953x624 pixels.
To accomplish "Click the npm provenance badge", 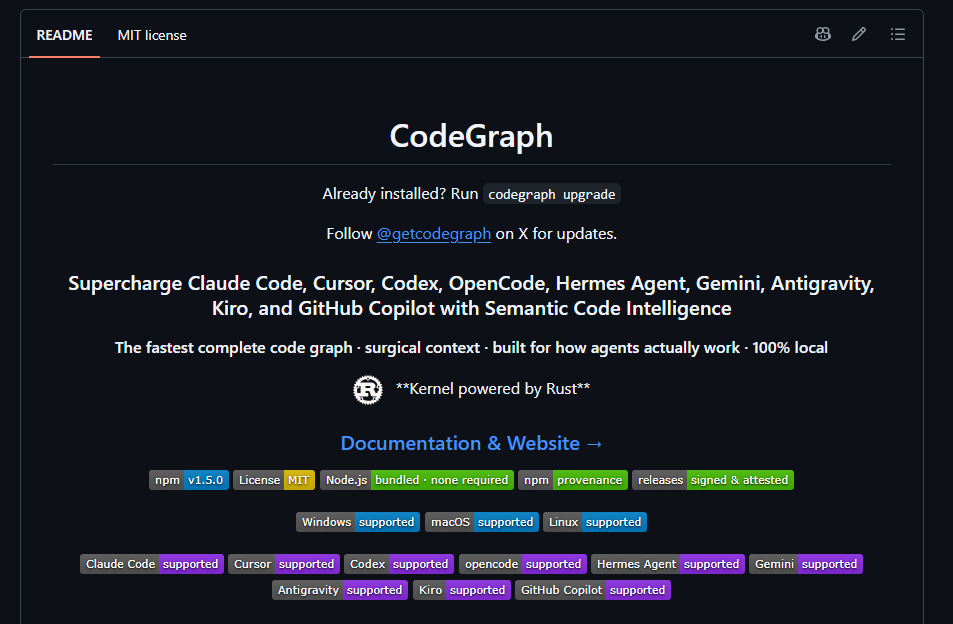I will [573, 480].
